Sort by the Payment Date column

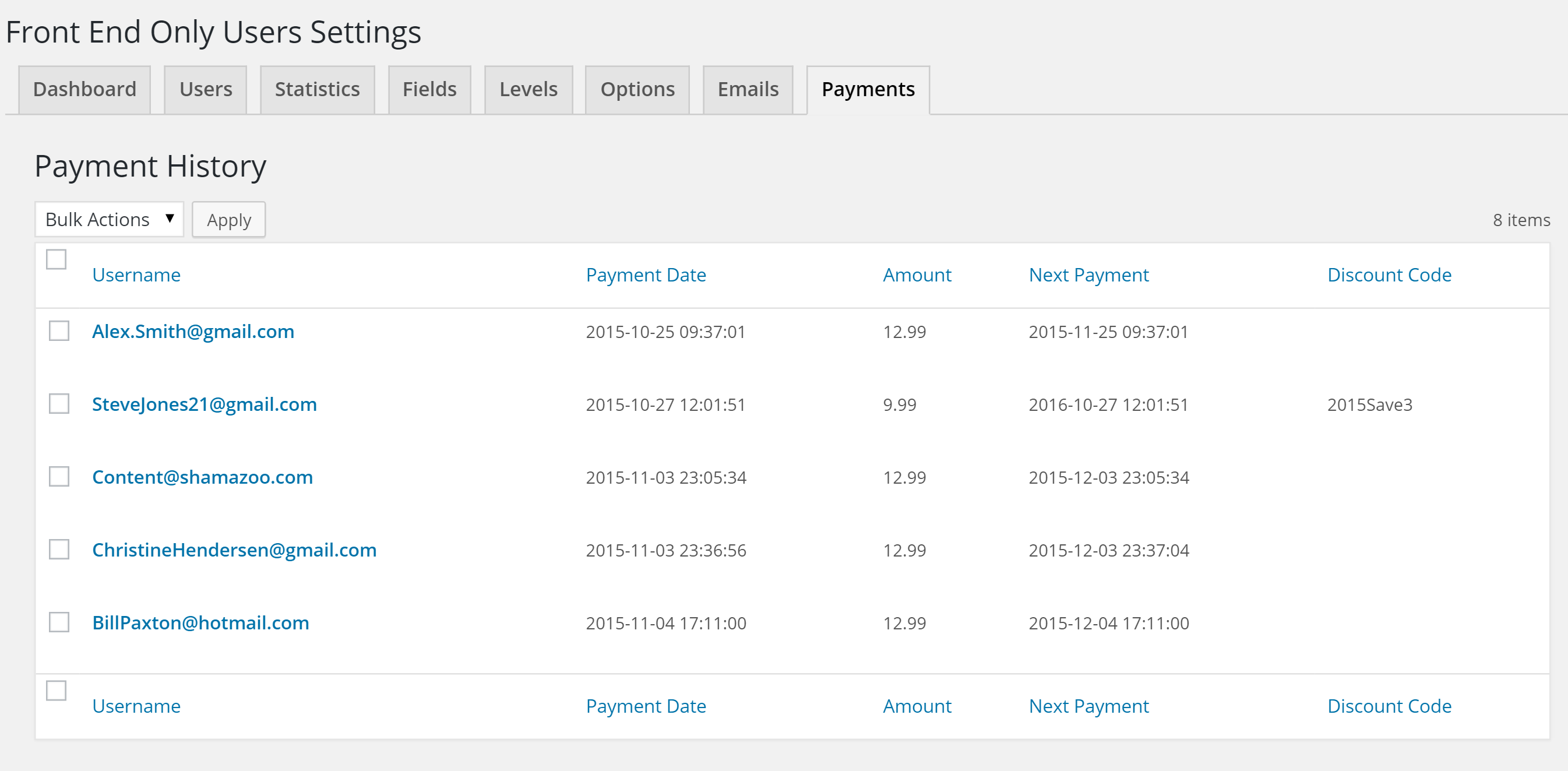(646, 274)
